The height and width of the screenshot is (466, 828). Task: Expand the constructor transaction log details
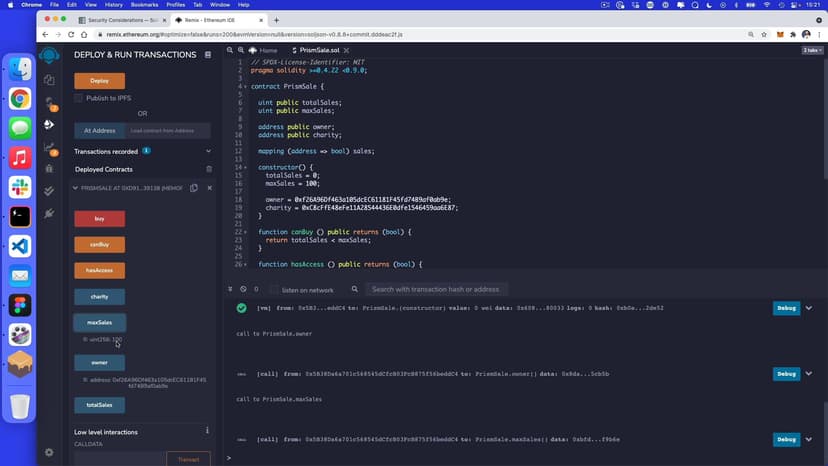point(808,308)
